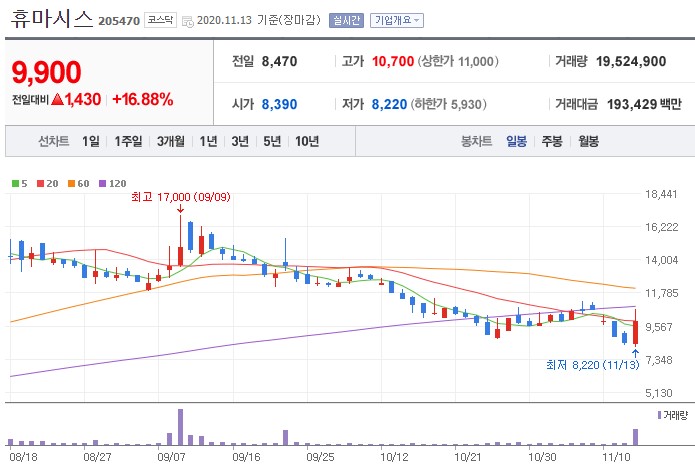
Task: Switch to 일봉 daily candle chart
Action: 516,141
